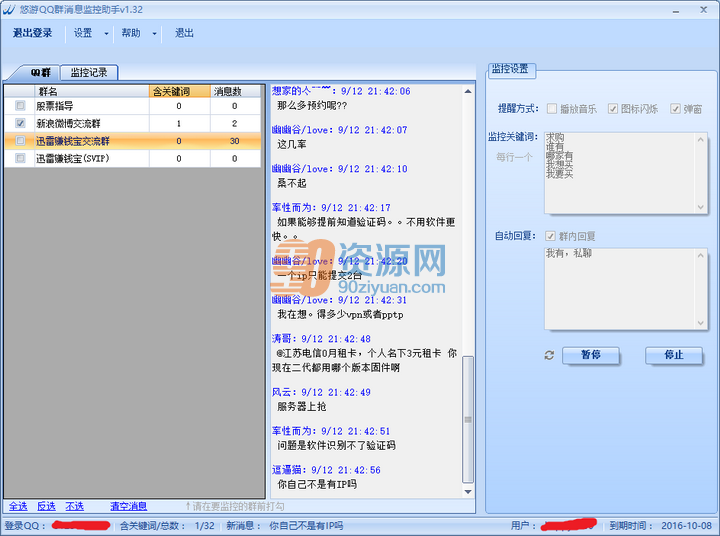Sort by the 消息数 column header
Image resolution: width=720 pixels, height=536 pixels.
pyautogui.click(x=236, y=91)
